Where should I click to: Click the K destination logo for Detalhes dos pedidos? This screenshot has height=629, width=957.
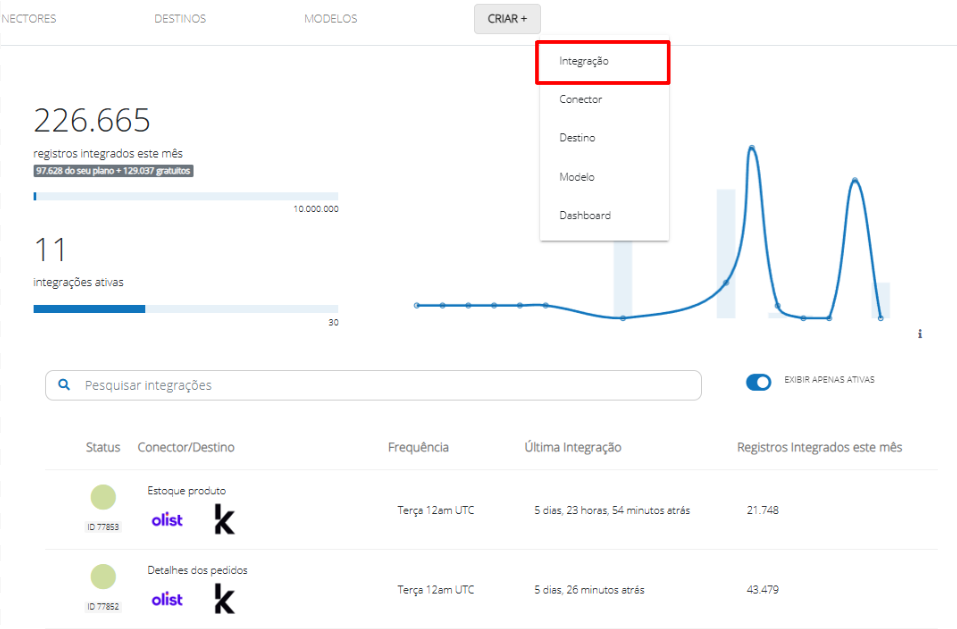tap(225, 599)
